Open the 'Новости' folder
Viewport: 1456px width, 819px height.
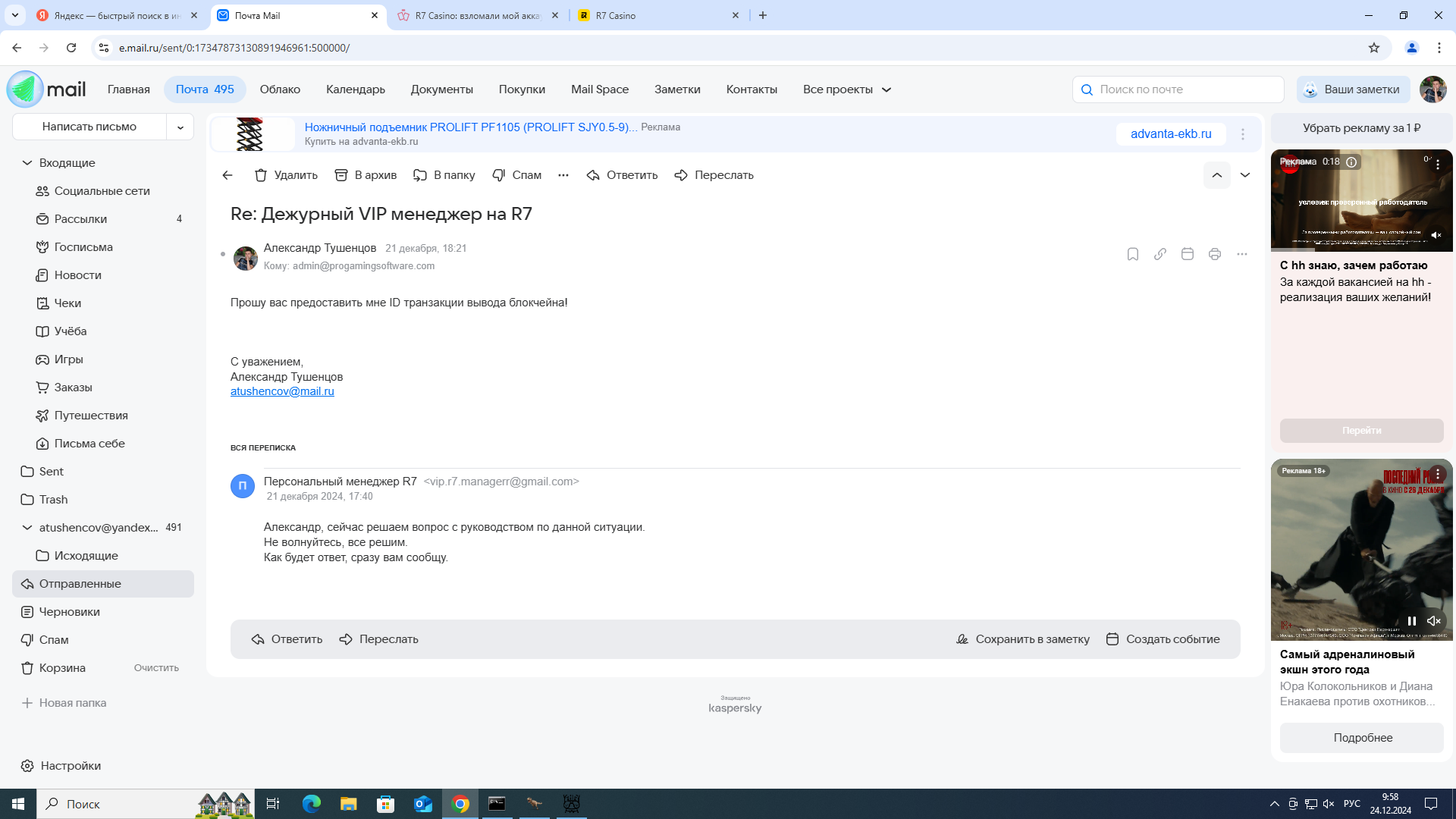(x=103, y=275)
